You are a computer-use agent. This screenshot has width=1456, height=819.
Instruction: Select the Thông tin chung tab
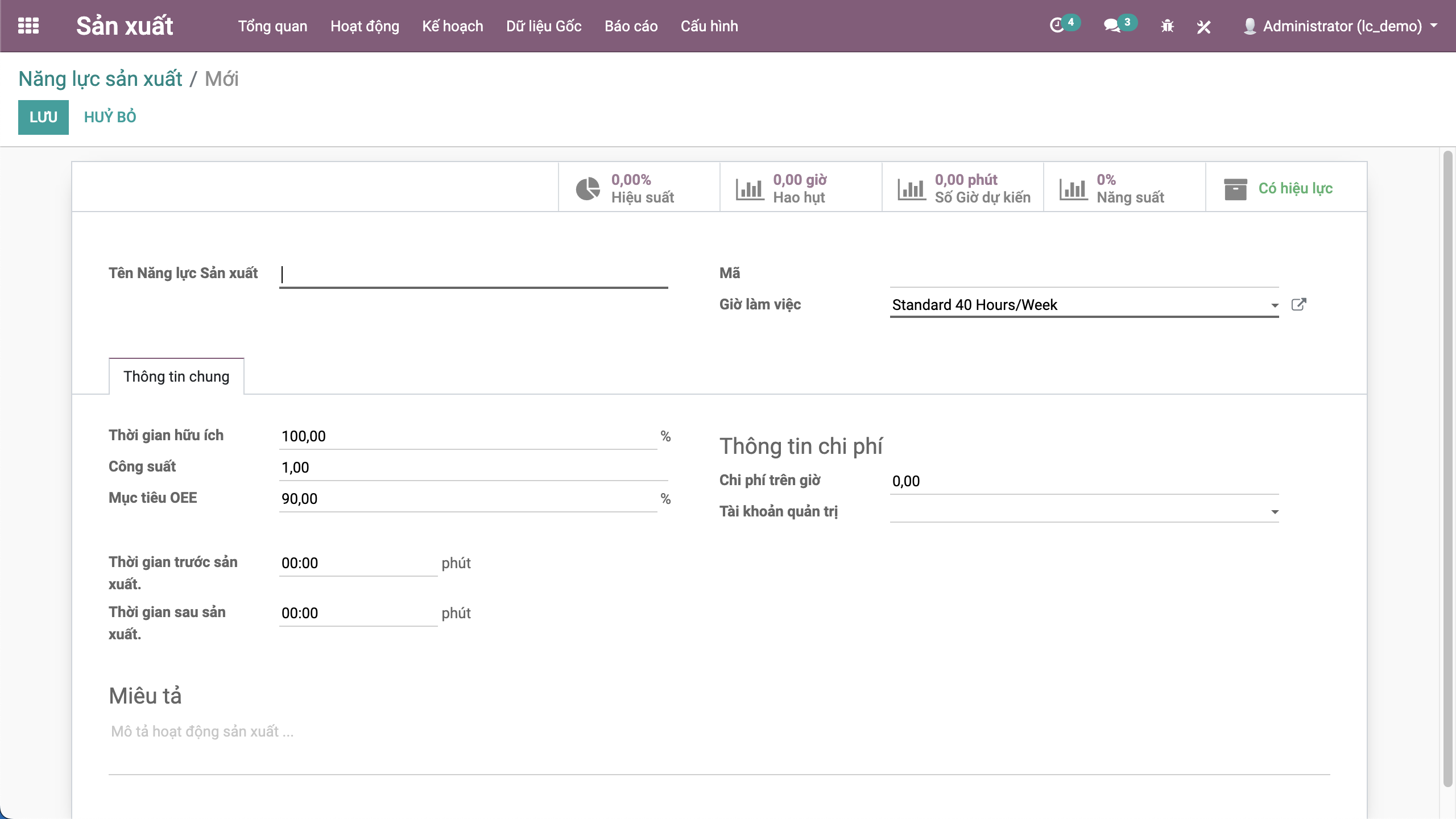point(176,377)
